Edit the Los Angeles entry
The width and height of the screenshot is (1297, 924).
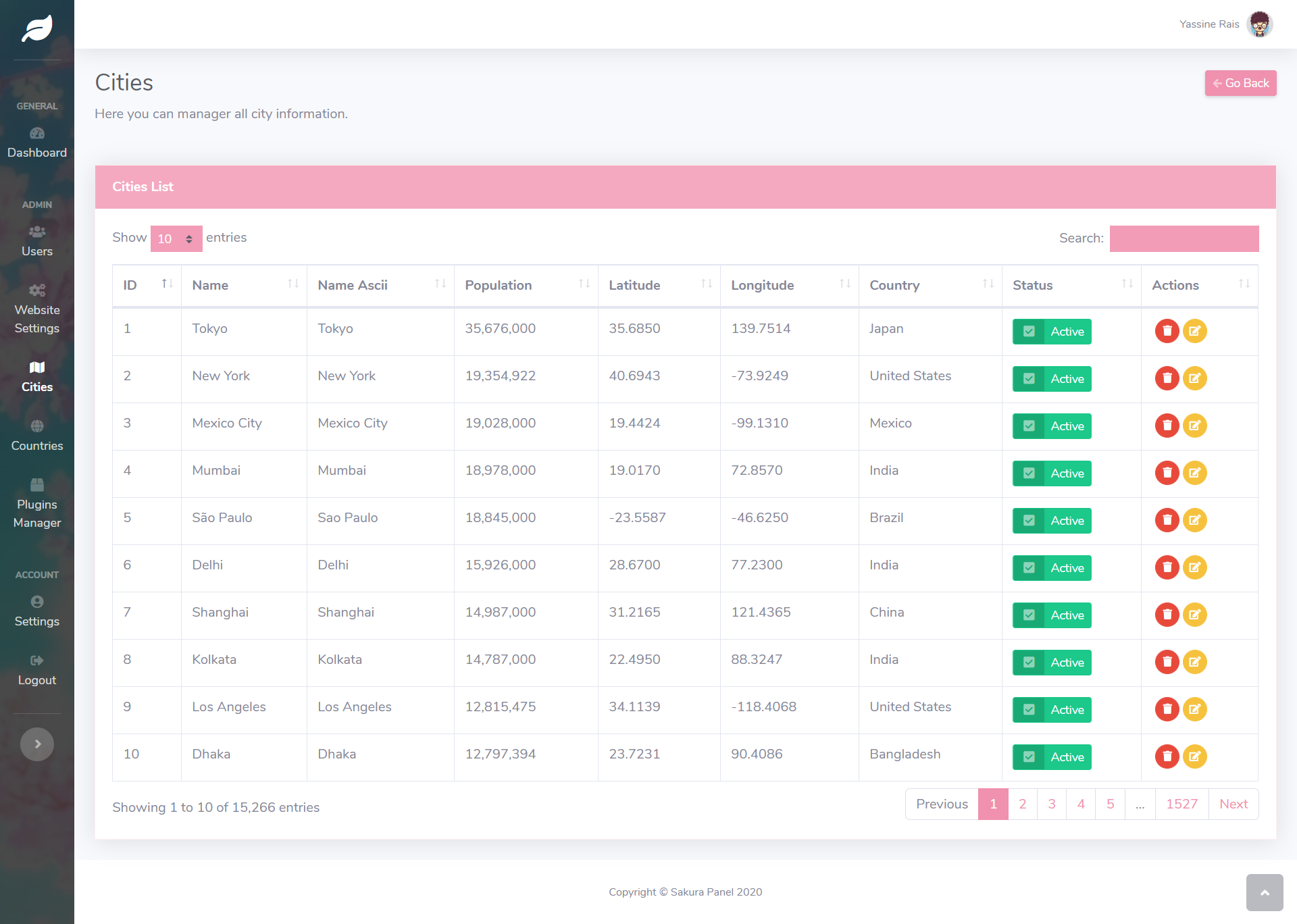[x=1195, y=709]
